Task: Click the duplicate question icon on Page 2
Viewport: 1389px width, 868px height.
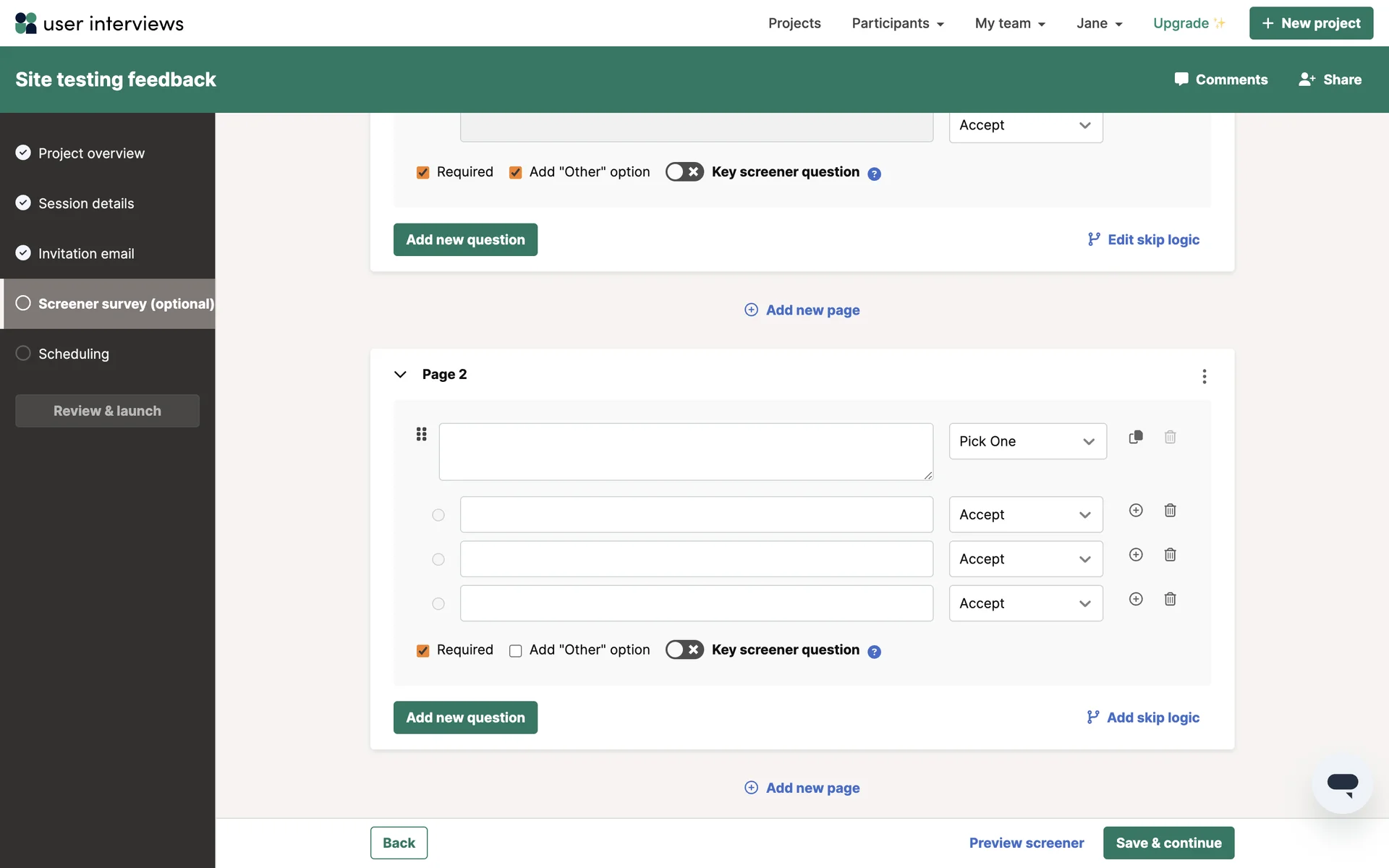Action: pos(1136,437)
